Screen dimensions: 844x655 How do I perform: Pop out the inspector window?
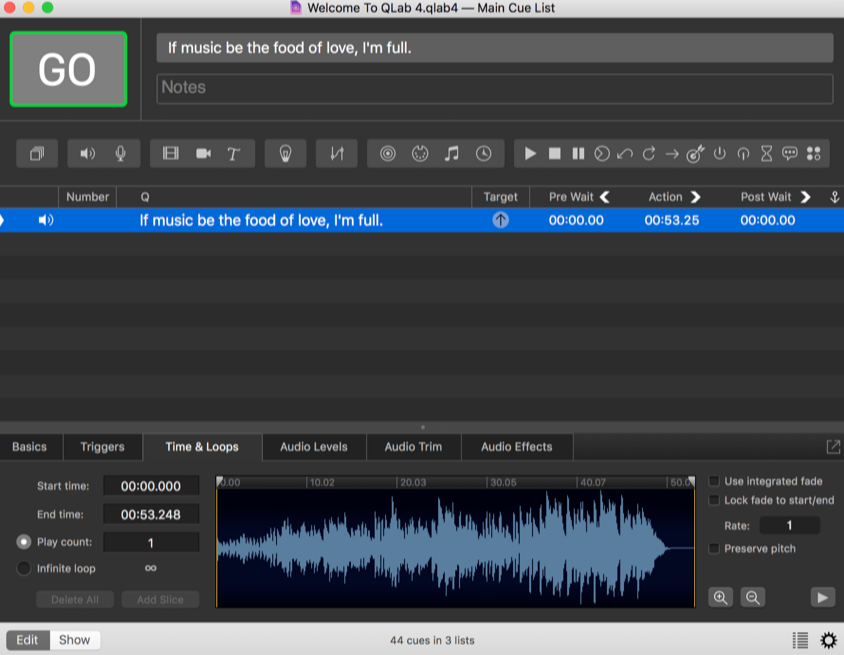tap(833, 447)
